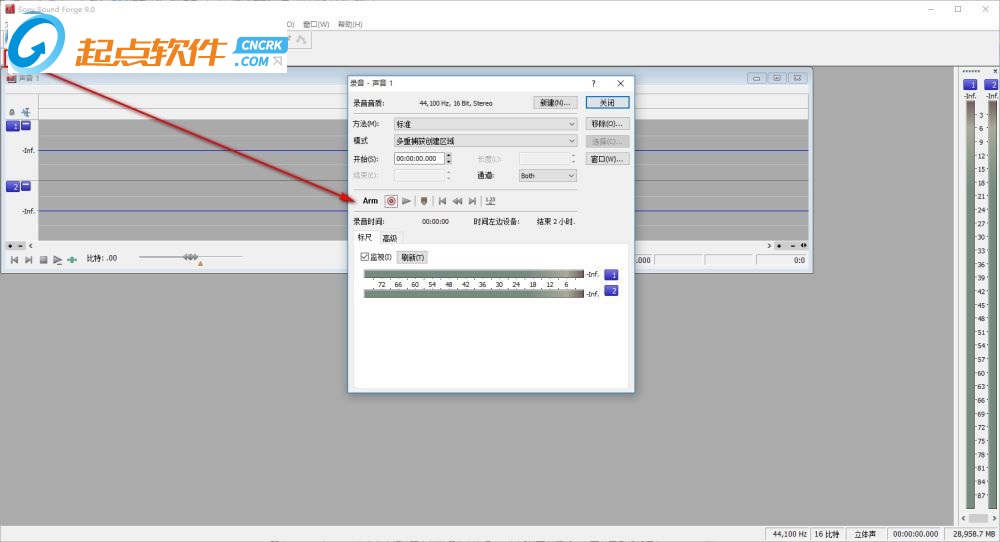Click Go to Start in the record dialog transport
1000x542 pixels.
(442, 201)
